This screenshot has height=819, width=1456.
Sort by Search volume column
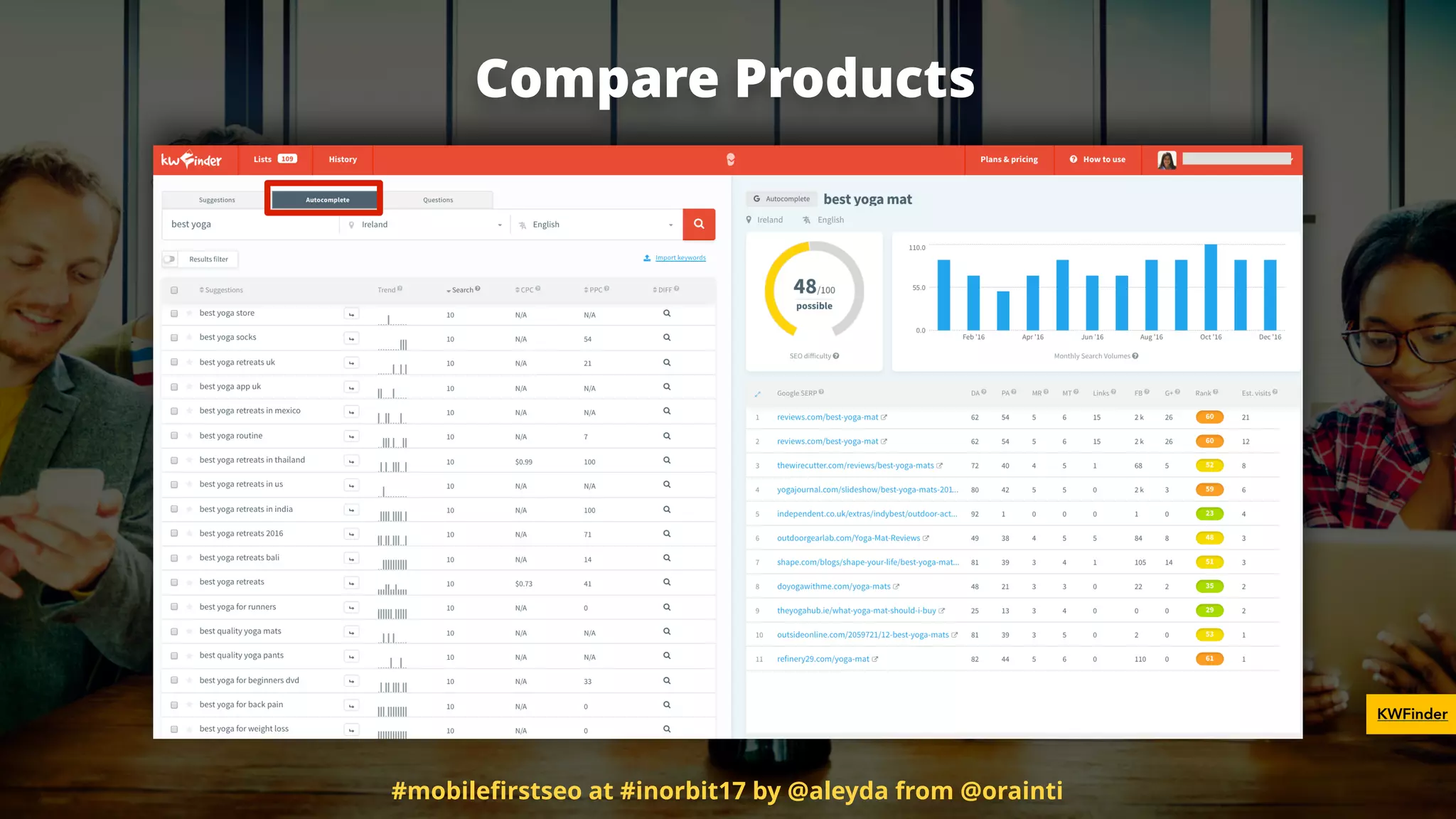click(x=463, y=290)
